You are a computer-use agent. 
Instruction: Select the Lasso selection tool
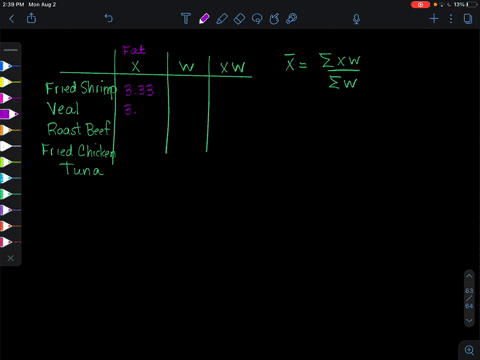pos(257,19)
